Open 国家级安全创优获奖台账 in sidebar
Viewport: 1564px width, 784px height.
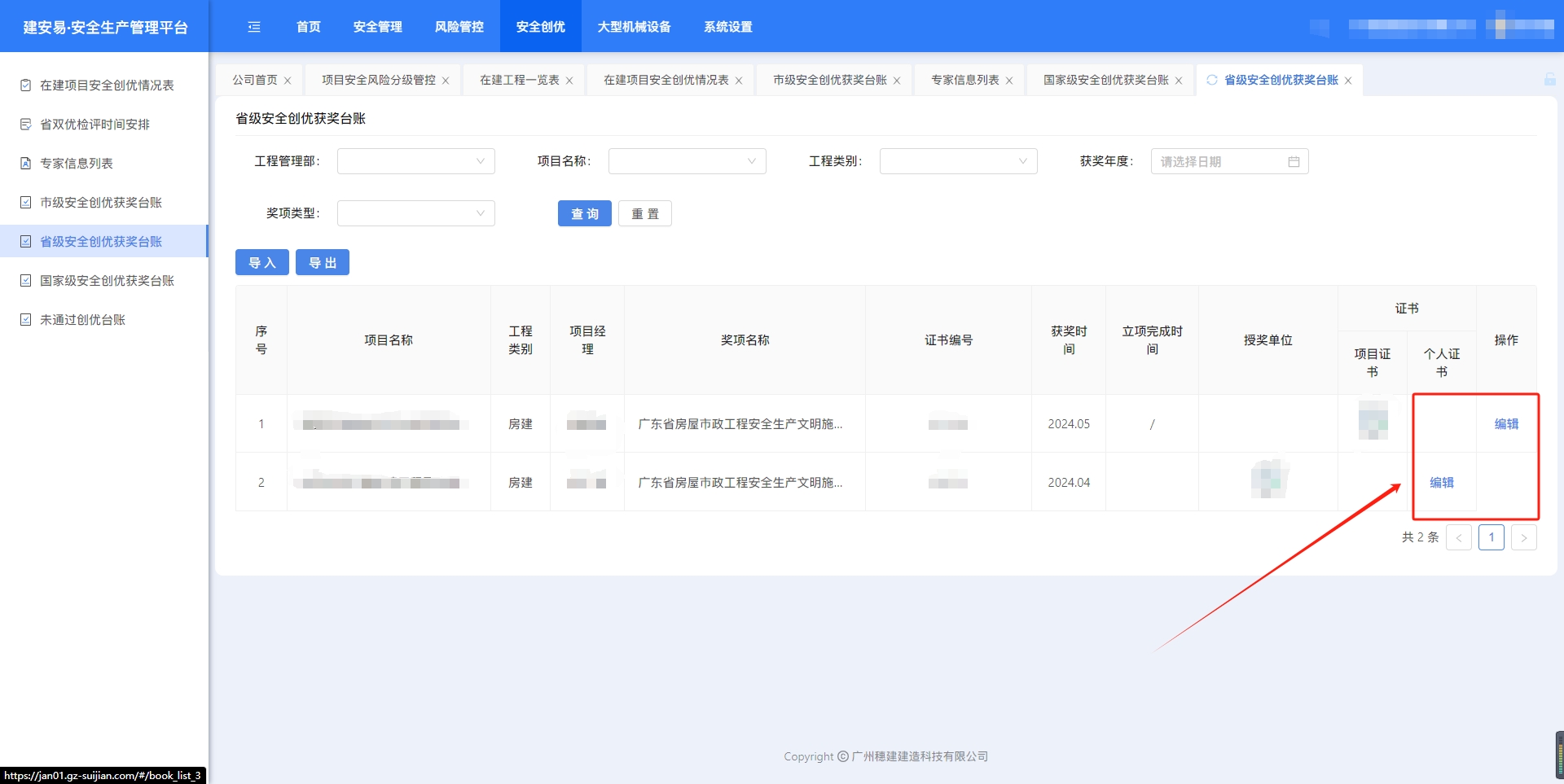(107, 281)
